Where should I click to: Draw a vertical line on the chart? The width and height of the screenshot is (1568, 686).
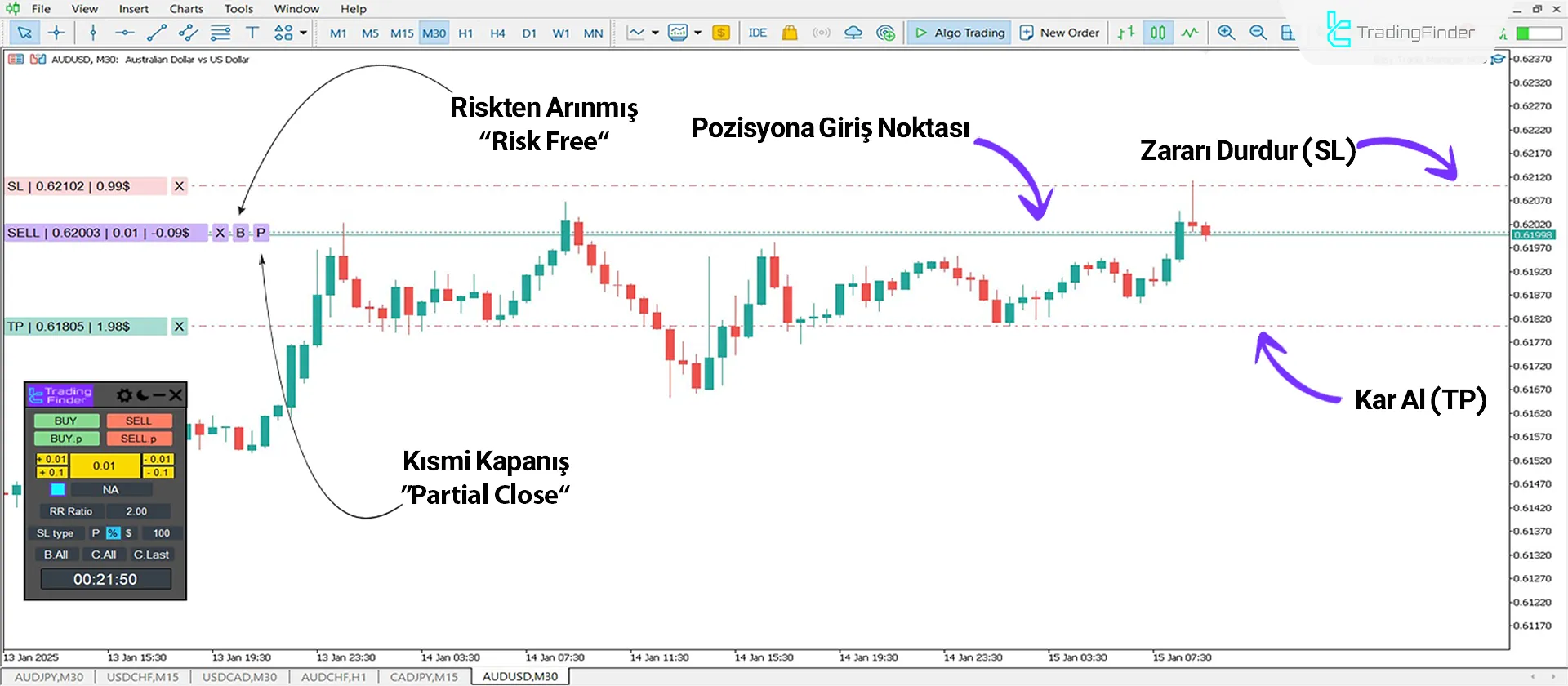coord(93,33)
